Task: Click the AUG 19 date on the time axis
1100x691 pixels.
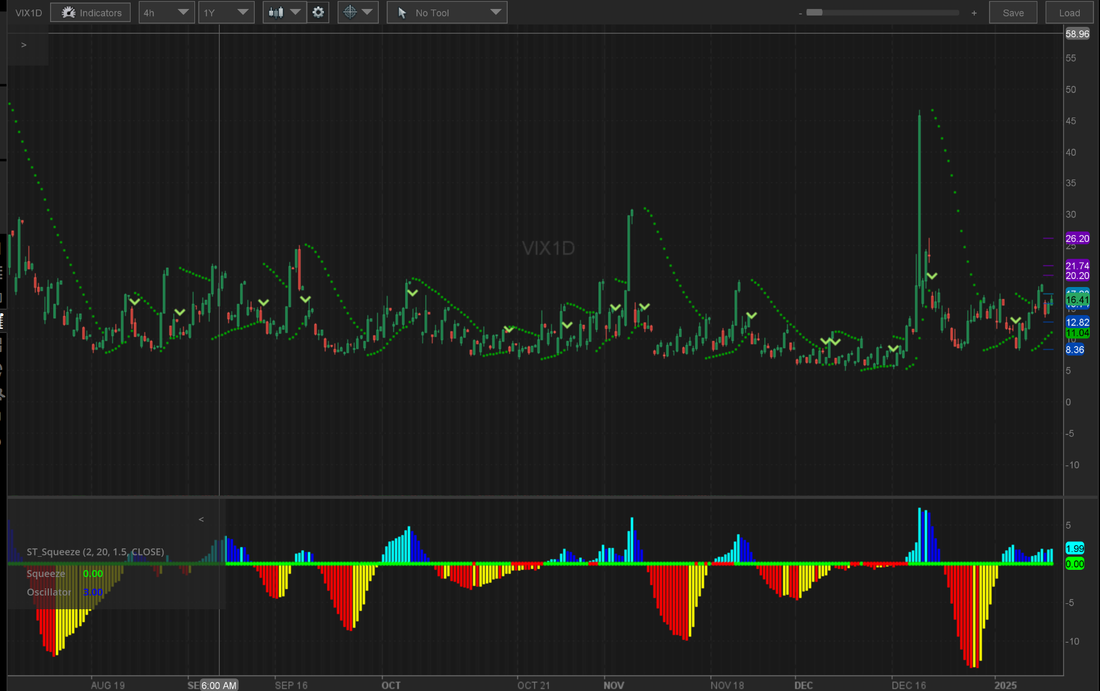Action: coord(107,685)
